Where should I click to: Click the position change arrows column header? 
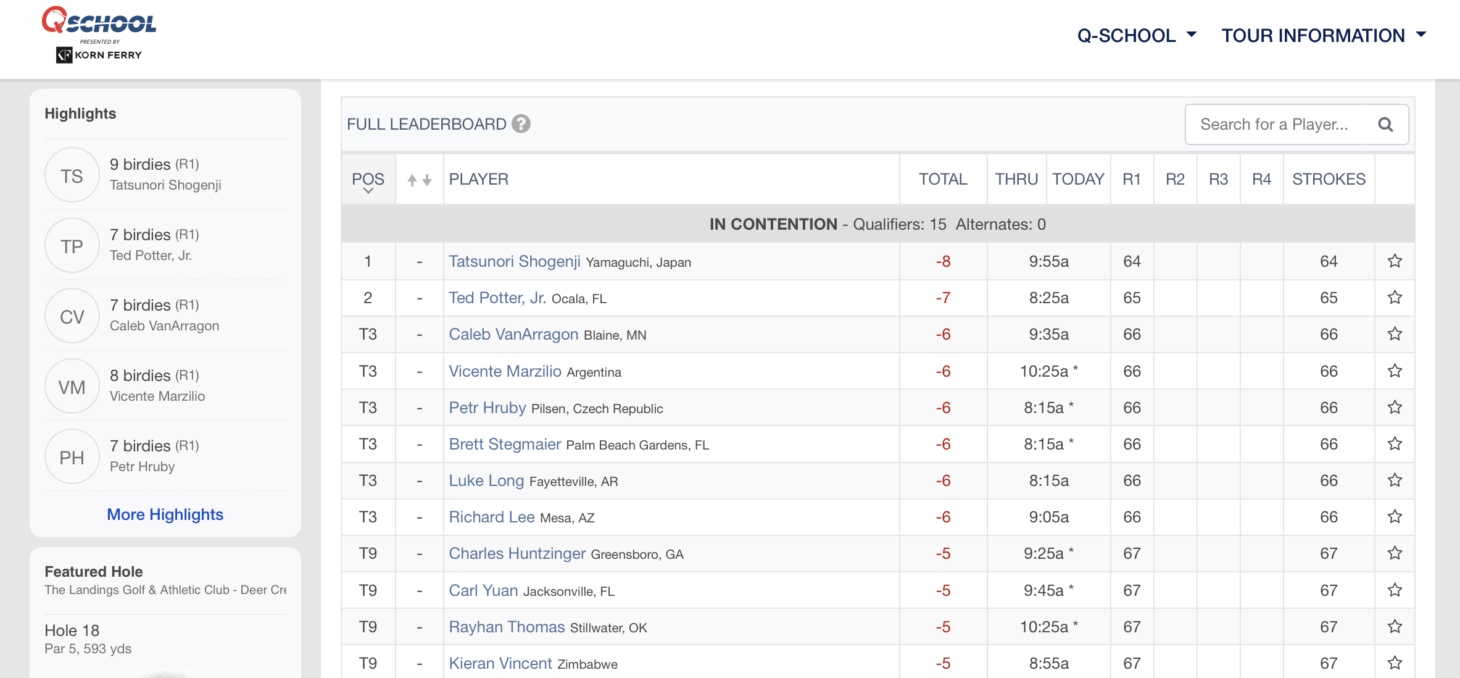pyautogui.click(x=419, y=180)
